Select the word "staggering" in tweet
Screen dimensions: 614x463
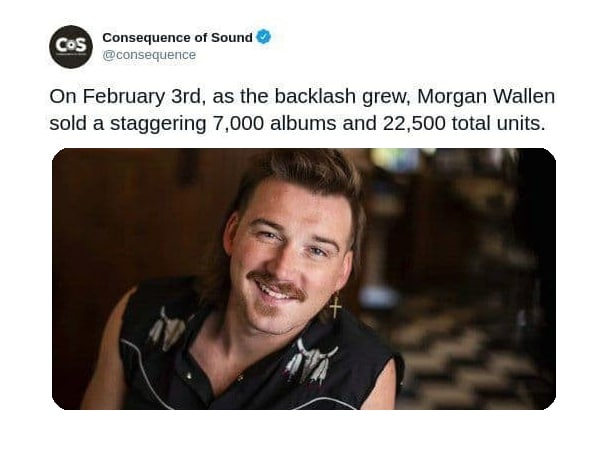coord(158,124)
